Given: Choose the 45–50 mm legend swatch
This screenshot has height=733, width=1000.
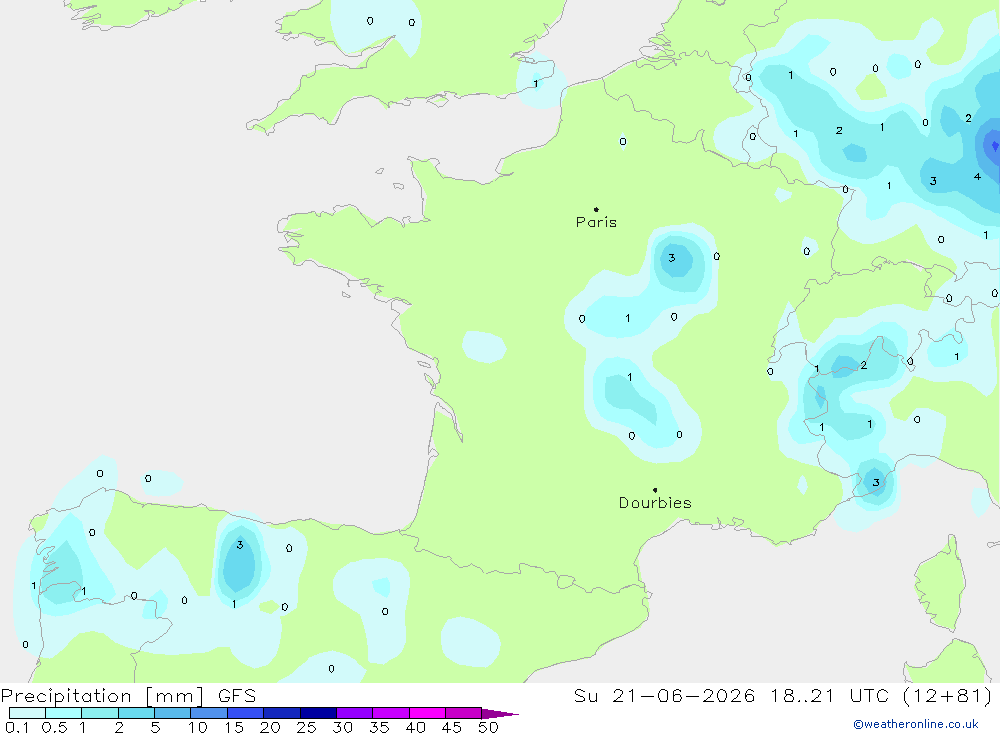Looking at the screenshot, I should 464,713.
